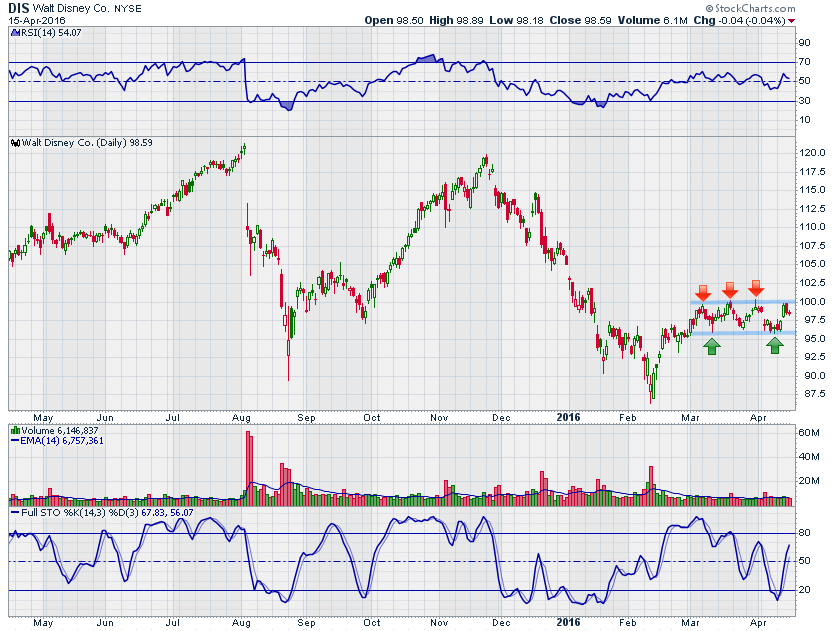
Task: Click the 60M volume axis label
Action: pyautogui.click(x=809, y=433)
